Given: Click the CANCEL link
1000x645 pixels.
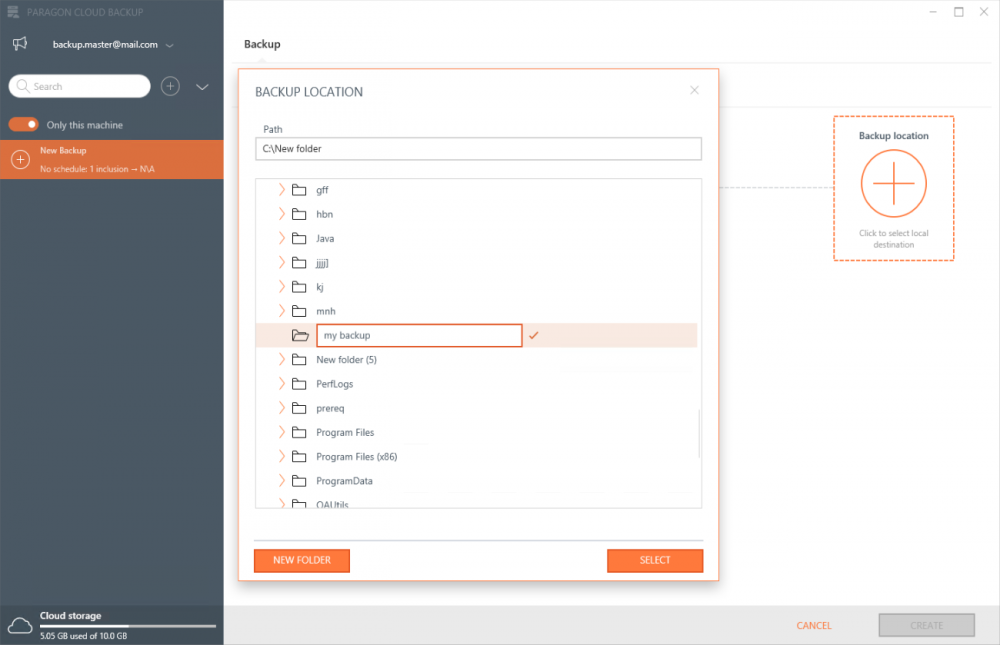Looking at the screenshot, I should click(813, 624).
